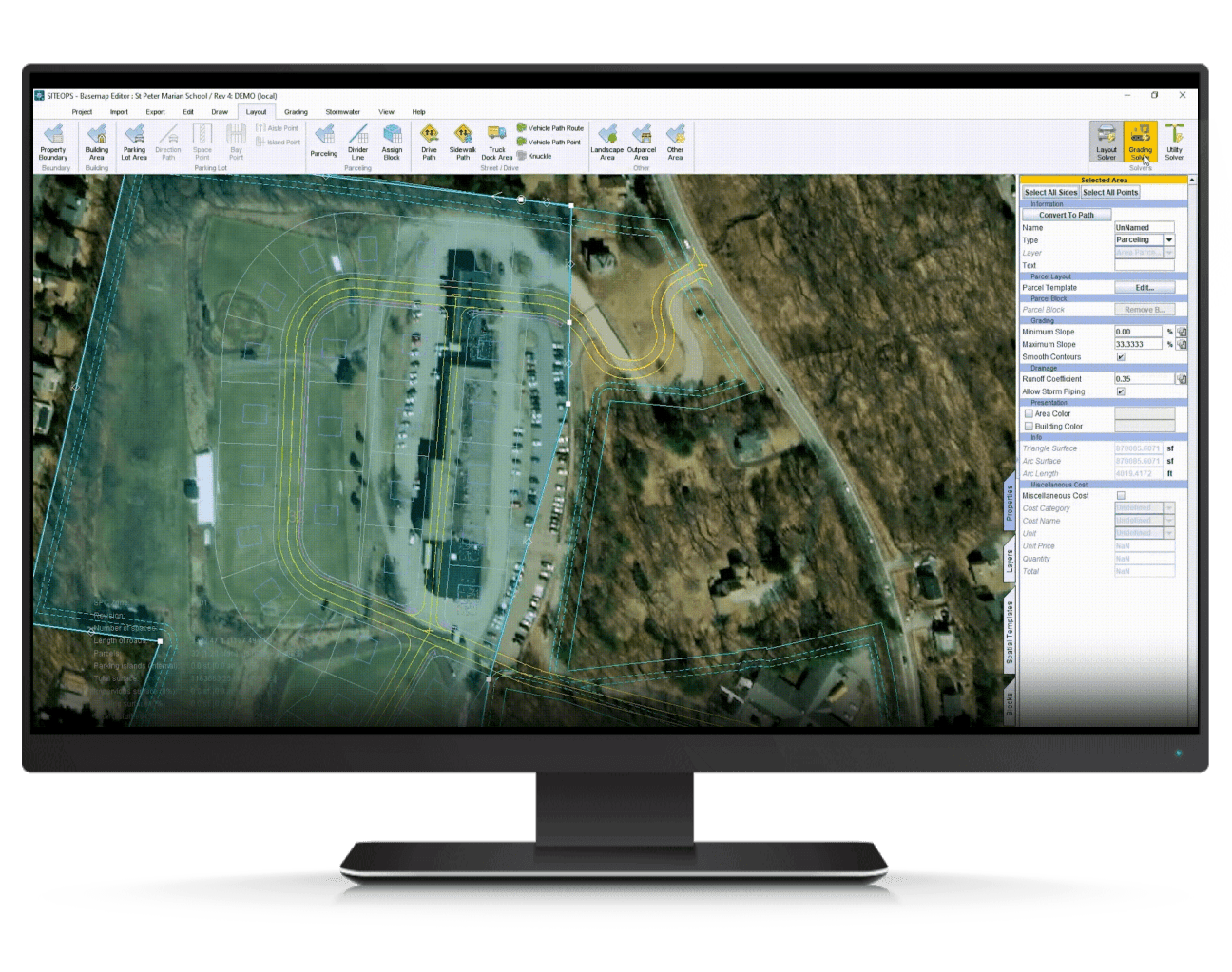Toggle the Smooth Contours checkbox
1232x972 pixels.
click(x=1121, y=357)
